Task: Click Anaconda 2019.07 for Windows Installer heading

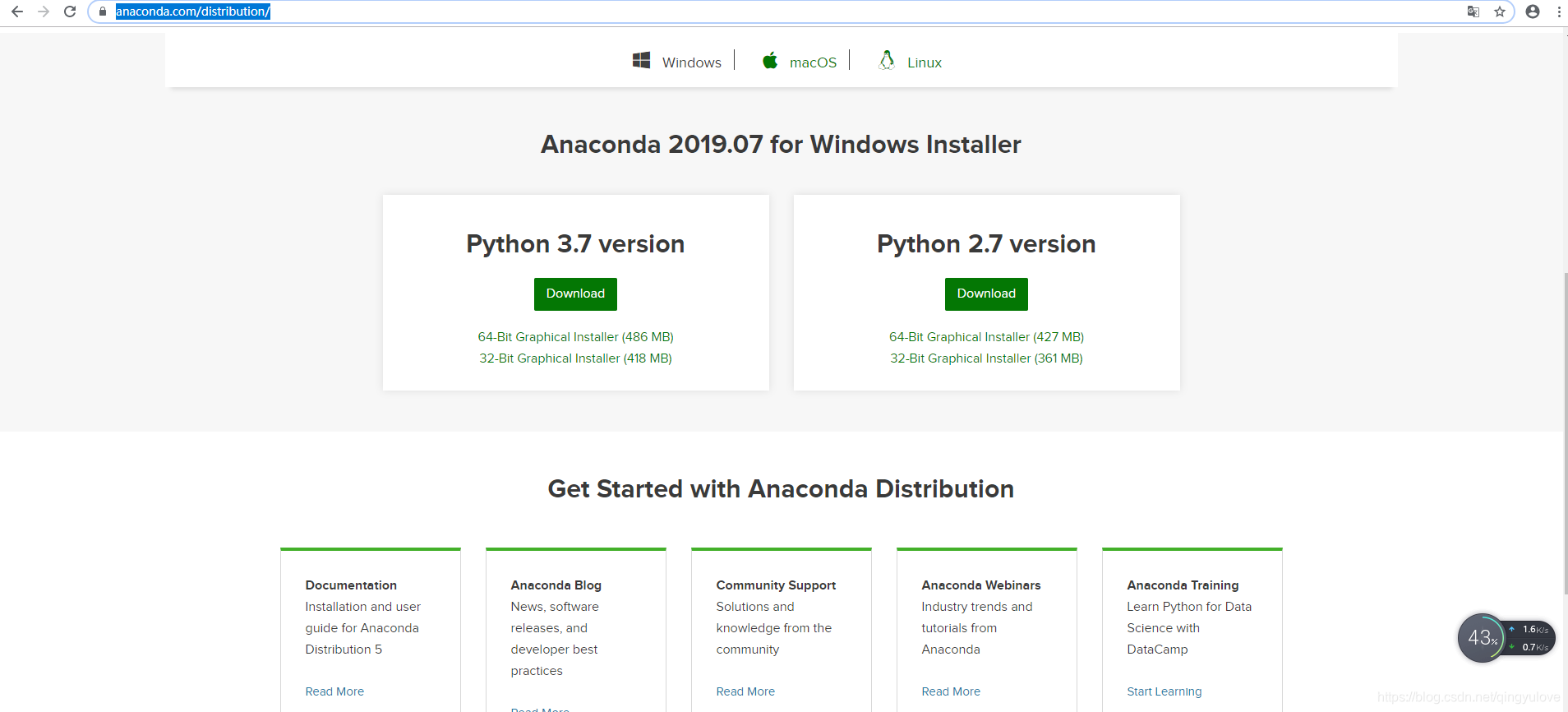Action: (781, 145)
